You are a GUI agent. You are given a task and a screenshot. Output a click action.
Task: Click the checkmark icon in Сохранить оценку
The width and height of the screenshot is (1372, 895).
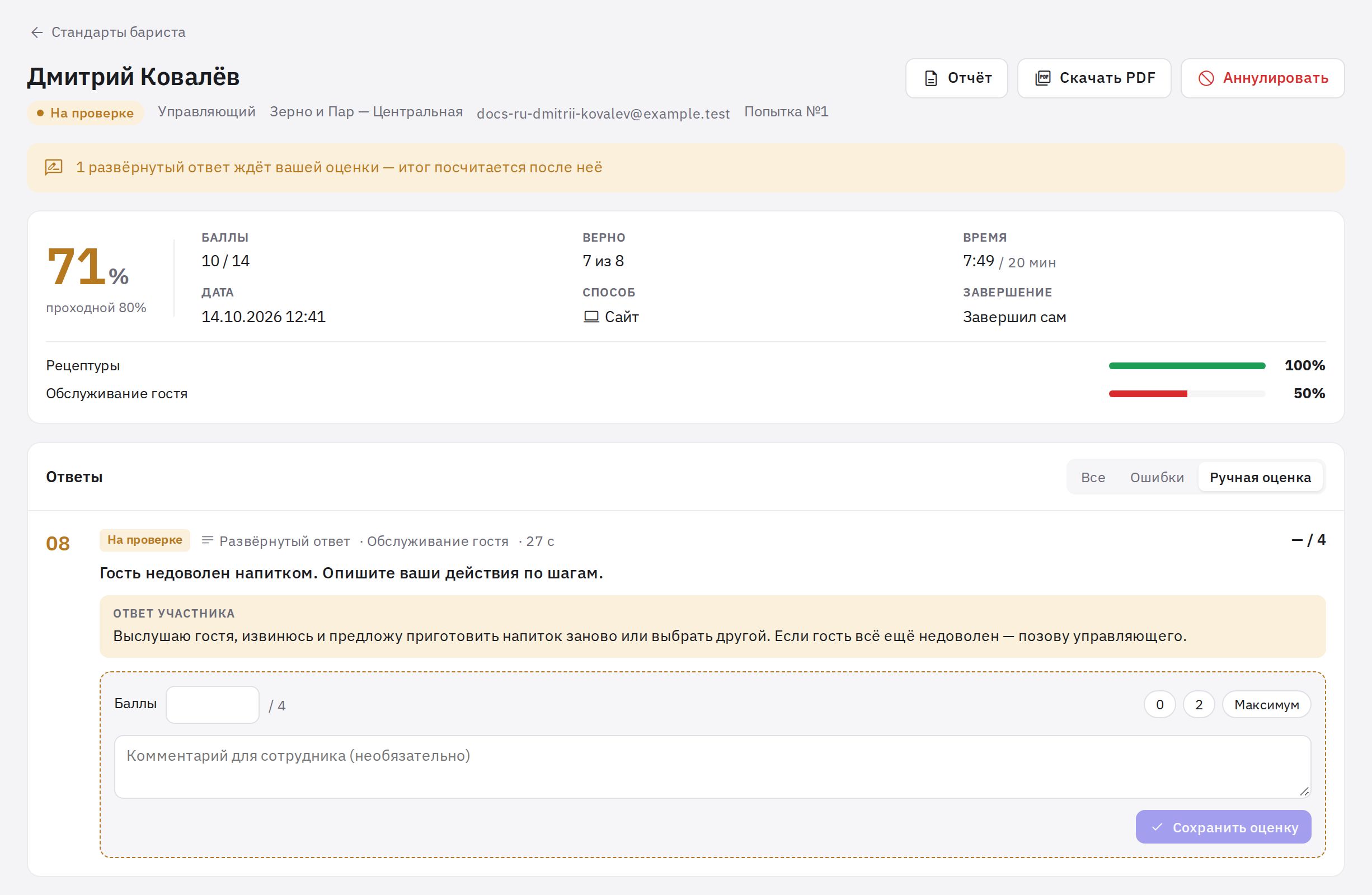pyautogui.click(x=1157, y=827)
